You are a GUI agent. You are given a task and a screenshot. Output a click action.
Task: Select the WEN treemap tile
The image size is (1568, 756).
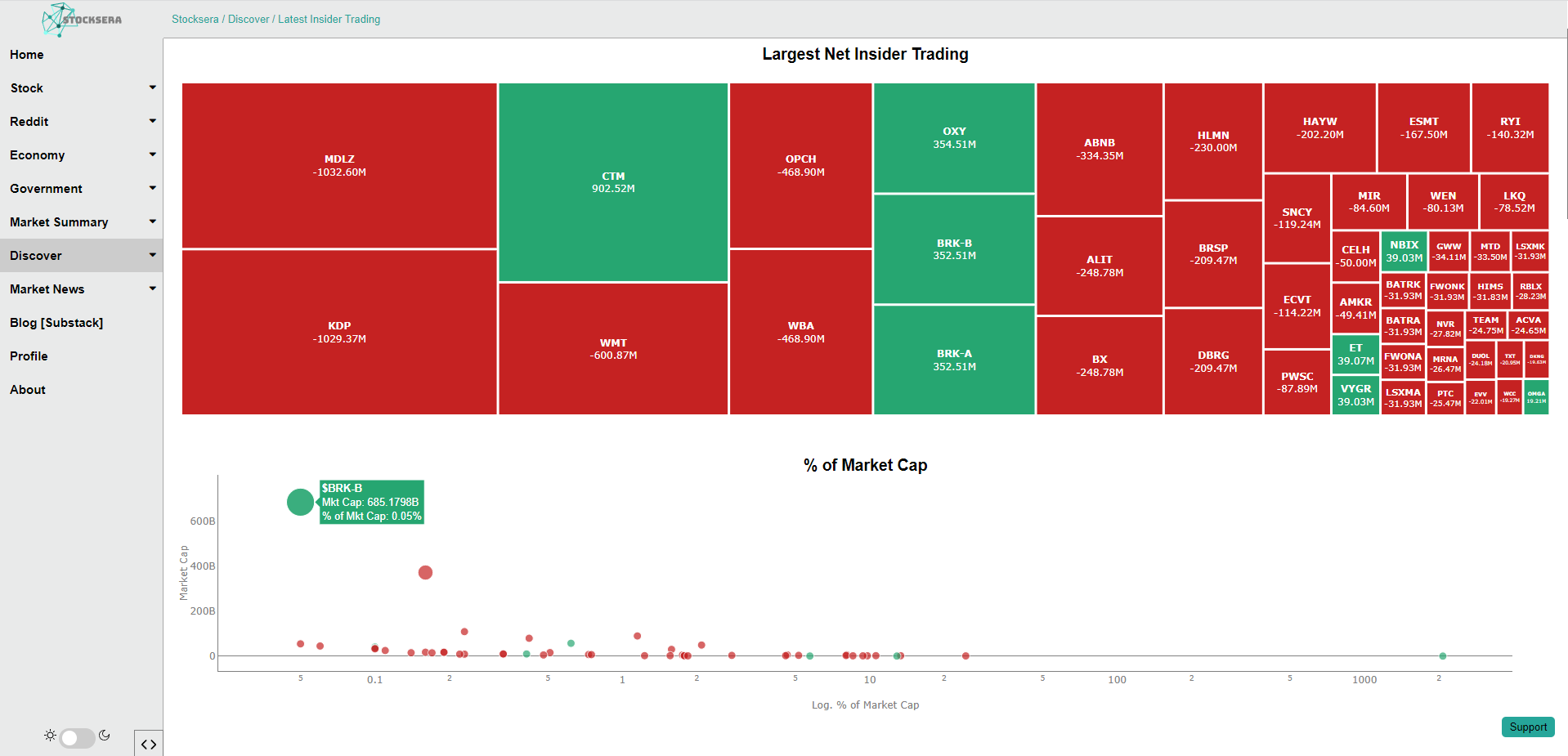pyautogui.click(x=1443, y=202)
